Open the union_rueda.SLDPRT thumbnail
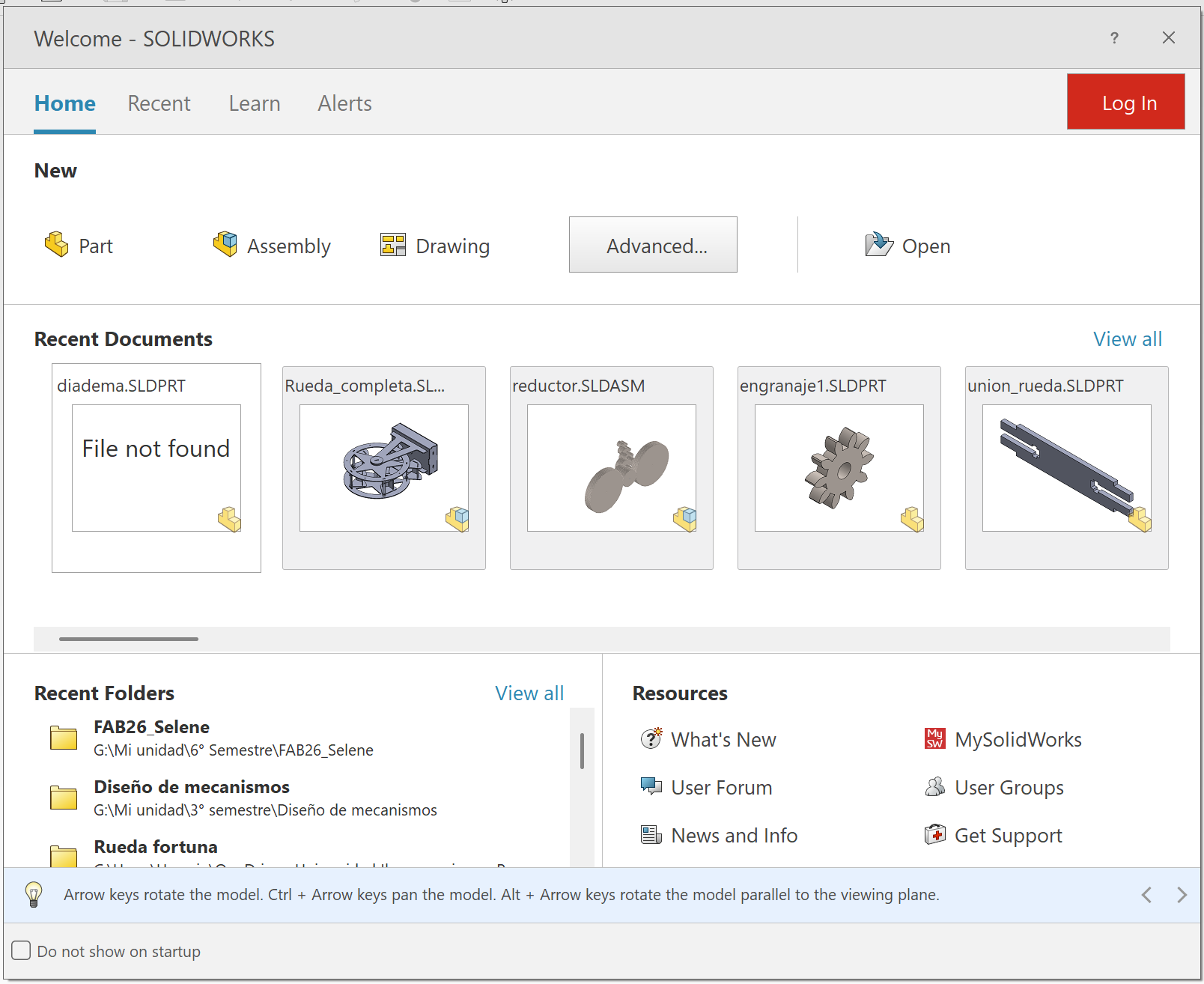The height and width of the screenshot is (984, 1204). tap(1067, 468)
